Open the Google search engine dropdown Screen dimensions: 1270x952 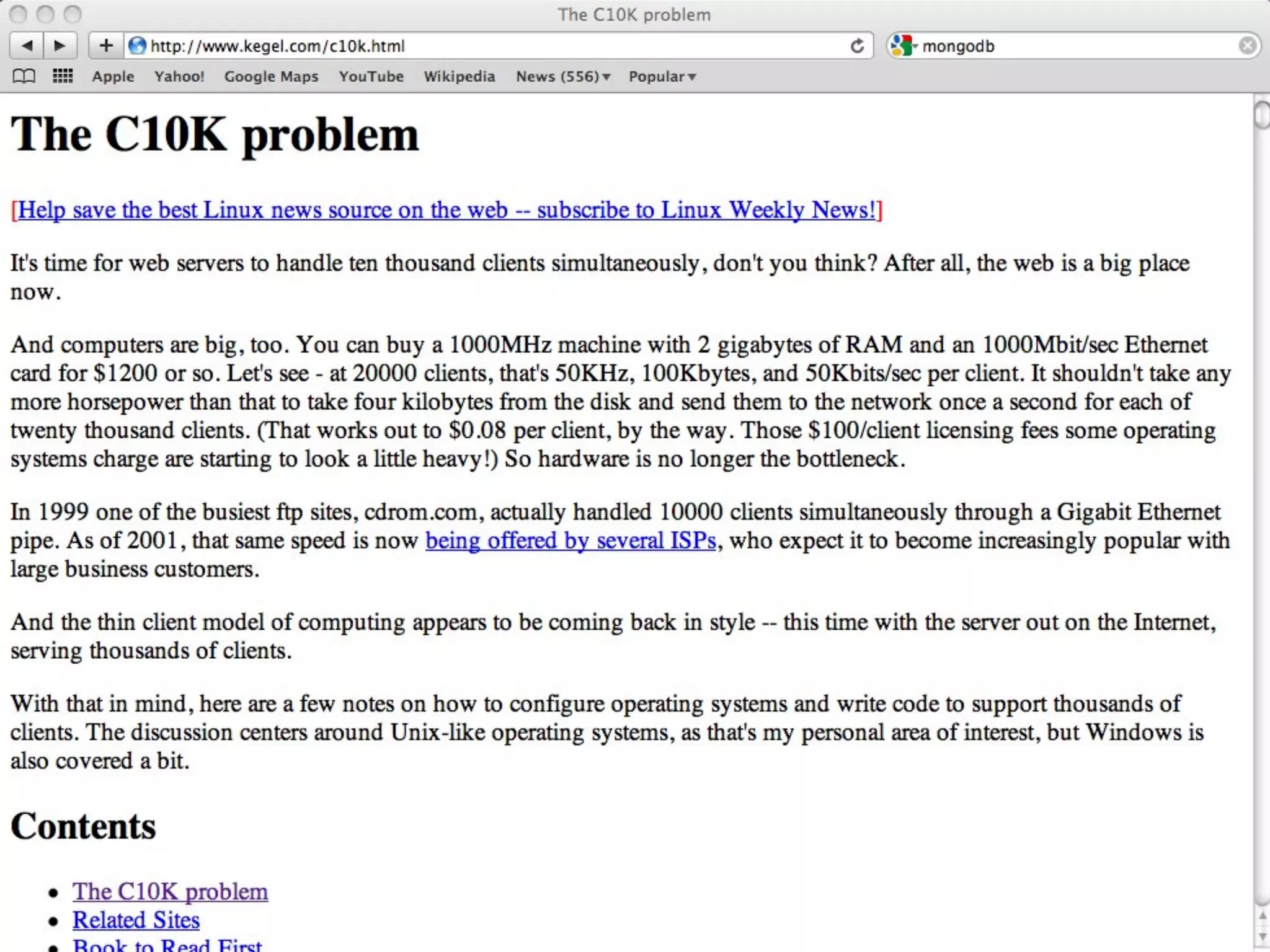[904, 46]
